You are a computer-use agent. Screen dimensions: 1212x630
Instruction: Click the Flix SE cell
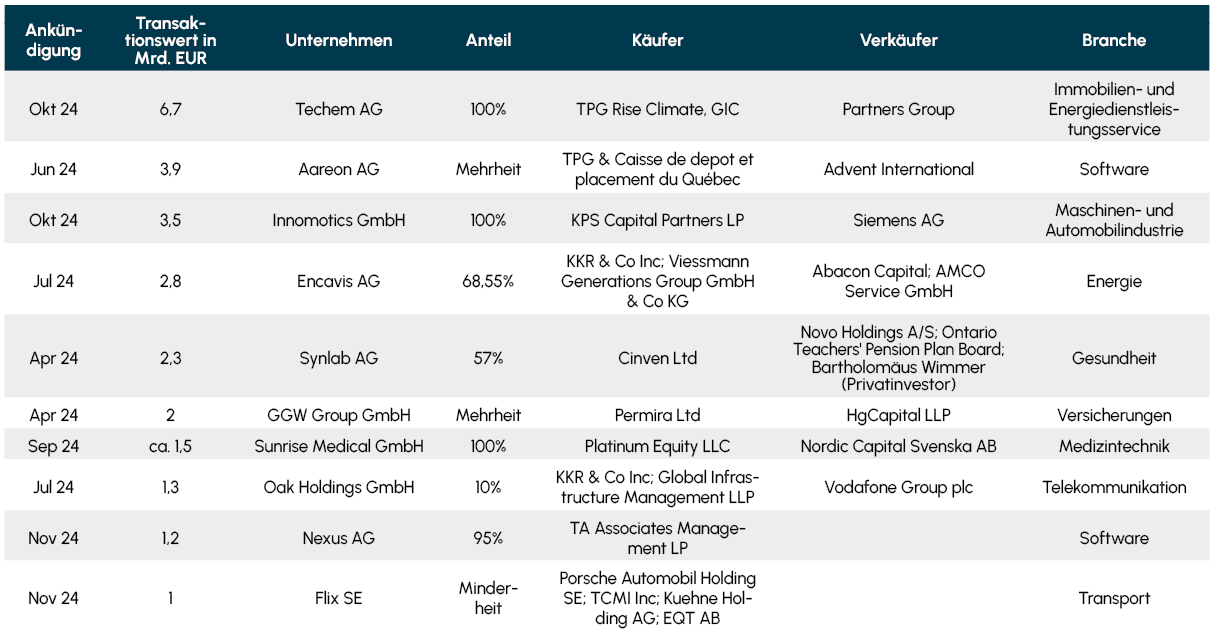coord(339,599)
